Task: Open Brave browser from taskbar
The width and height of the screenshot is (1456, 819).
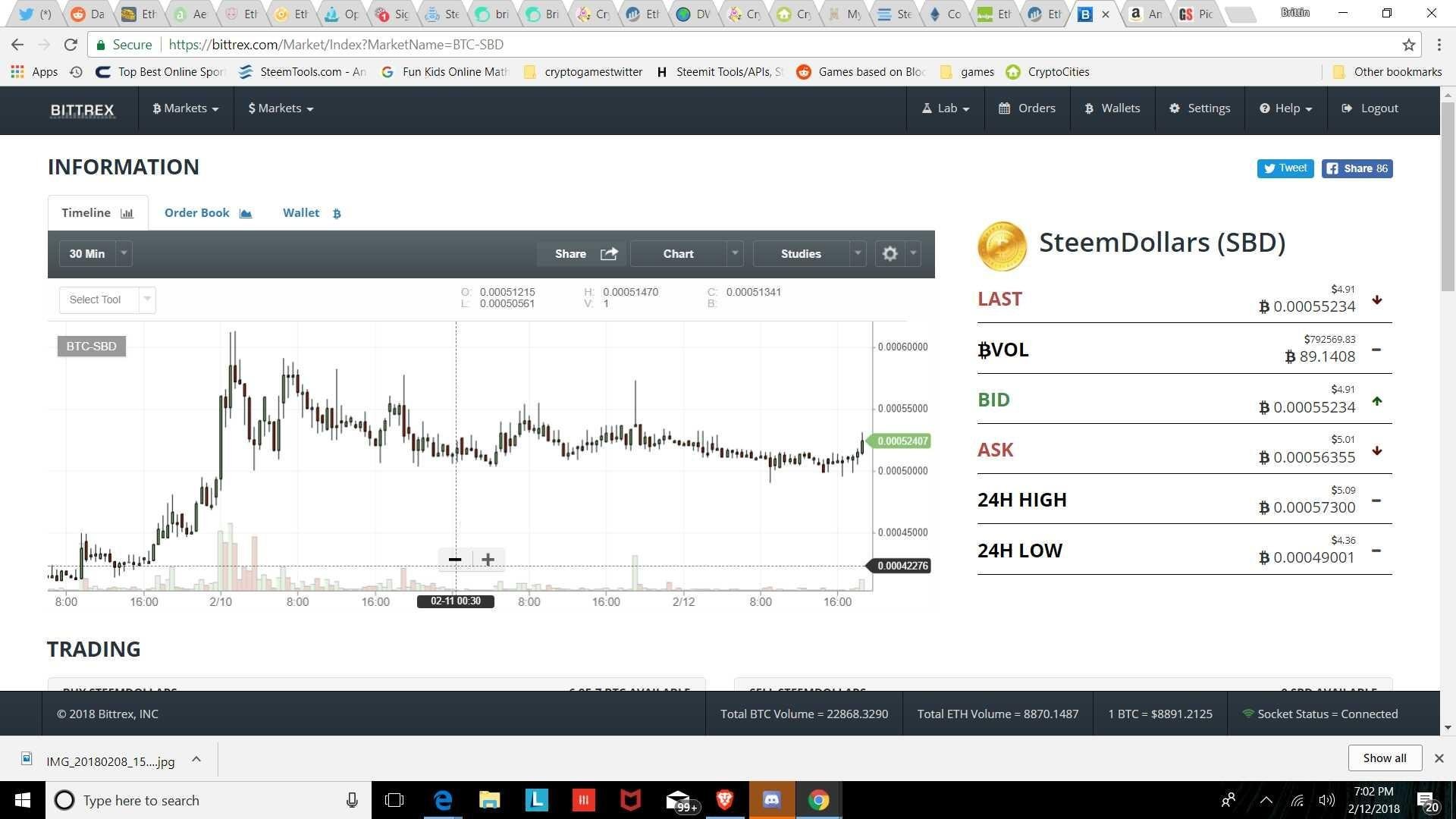Action: (x=724, y=800)
